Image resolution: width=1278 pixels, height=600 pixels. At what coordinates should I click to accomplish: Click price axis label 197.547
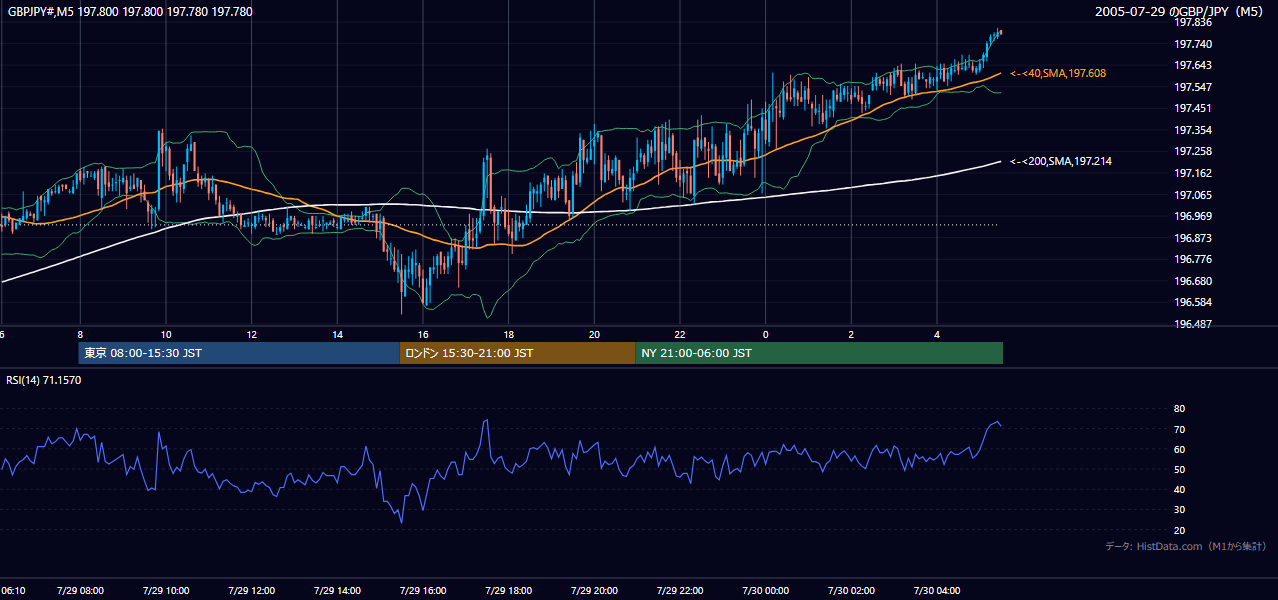(1192, 87)
